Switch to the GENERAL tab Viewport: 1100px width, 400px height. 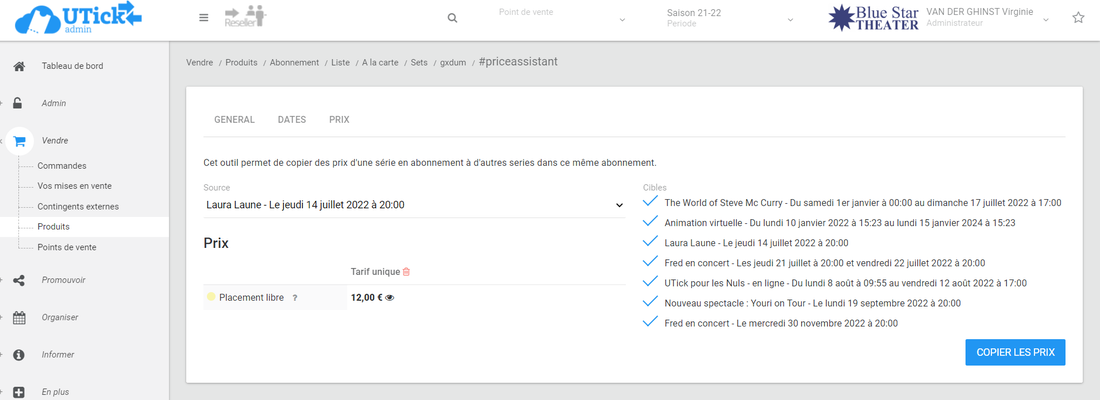point(234,120)
